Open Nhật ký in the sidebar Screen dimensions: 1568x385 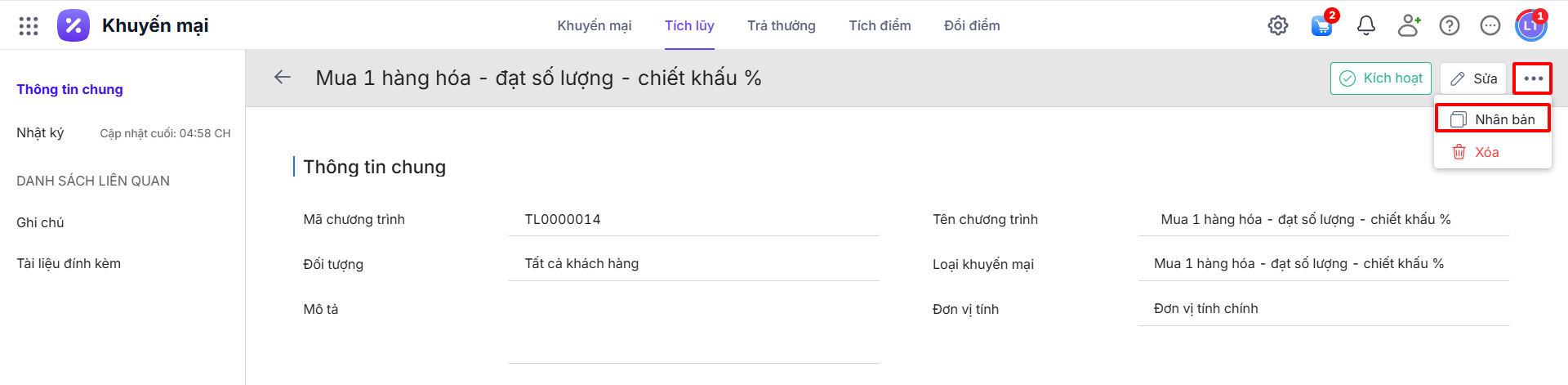[x=40, y=132]
